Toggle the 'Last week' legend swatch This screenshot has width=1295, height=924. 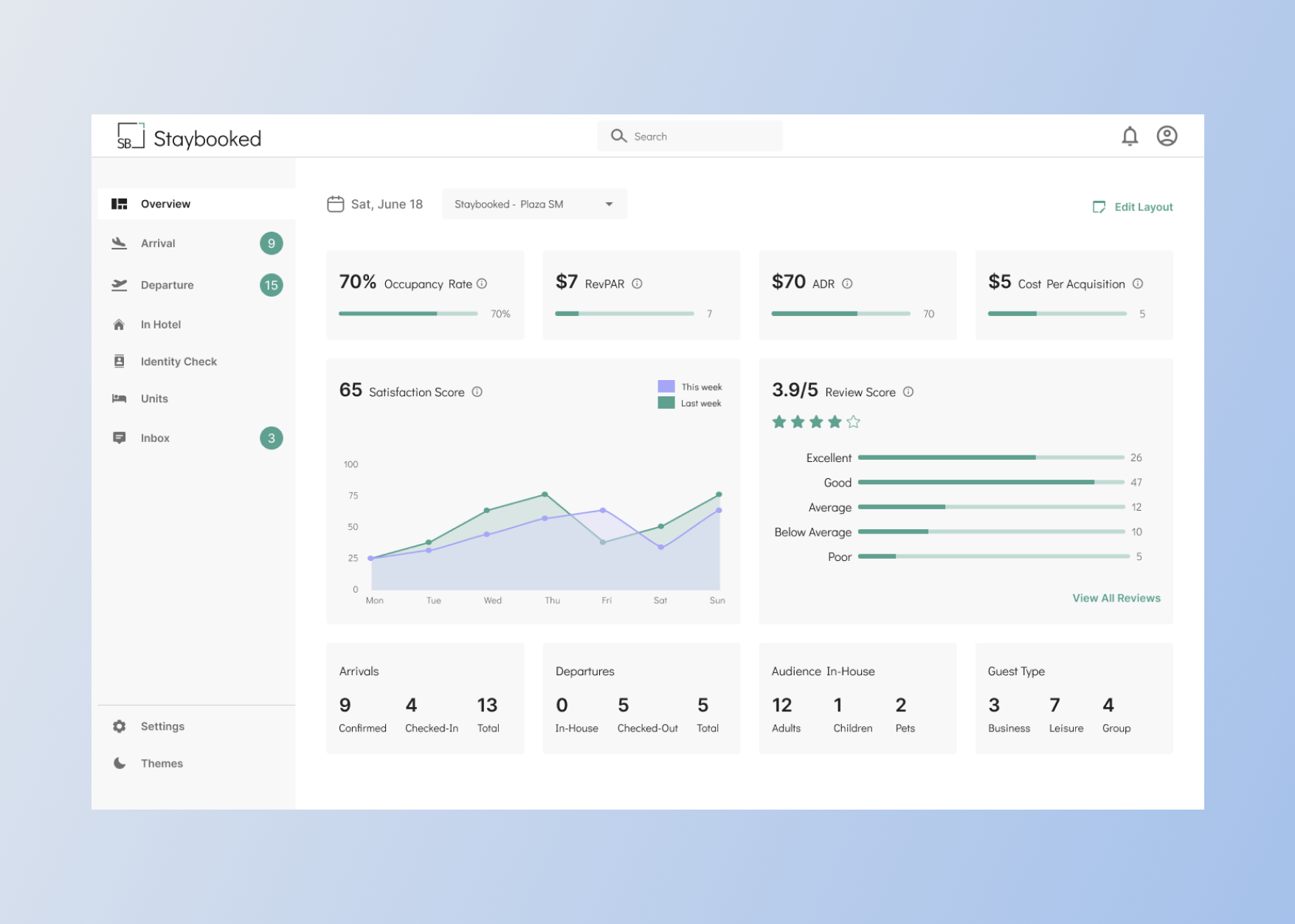[666, 403]
